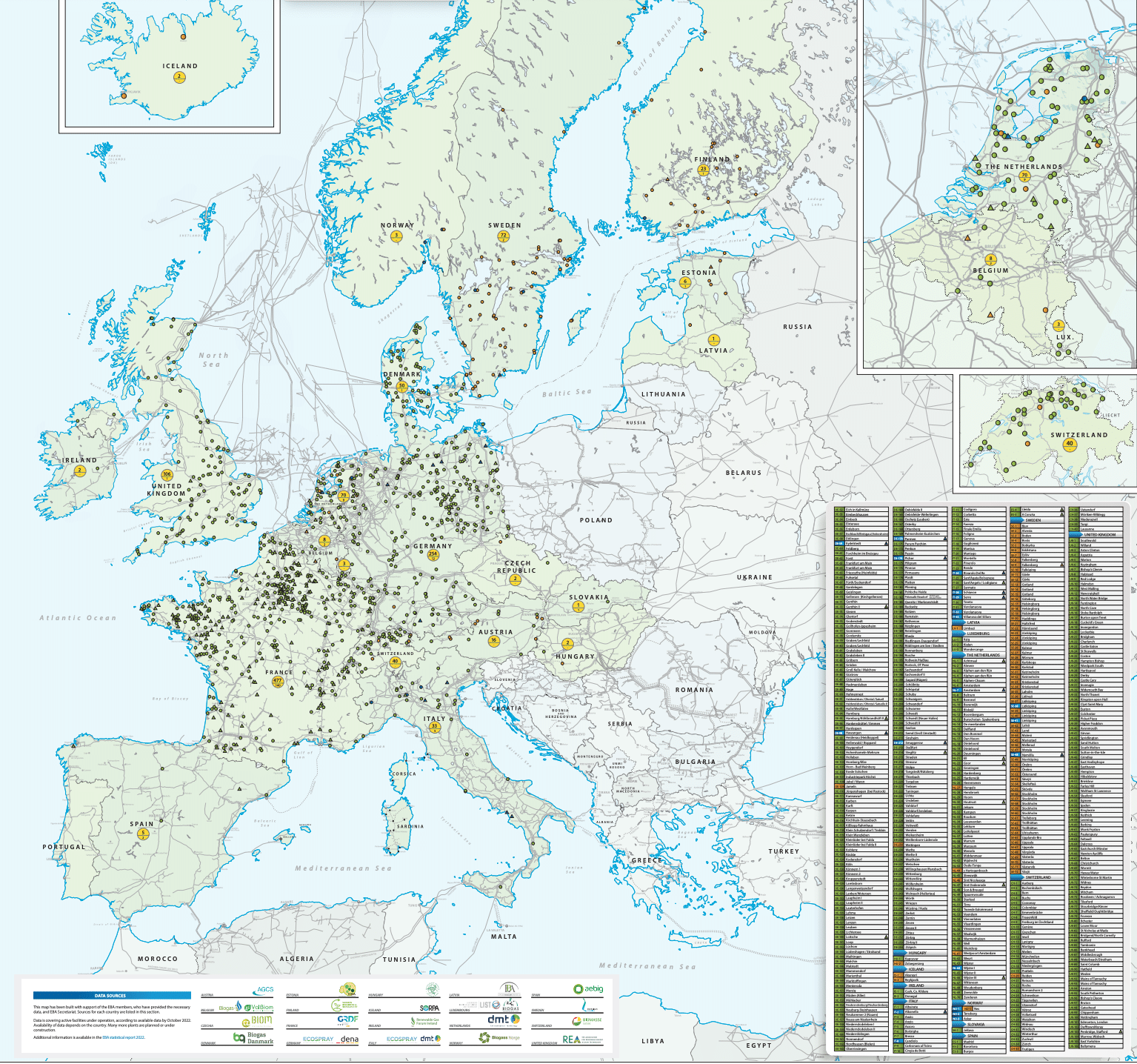Click the Renewable Gas Forum Ireland logo
This screenshot has width=1137, height=1064.
[424, 1021]
